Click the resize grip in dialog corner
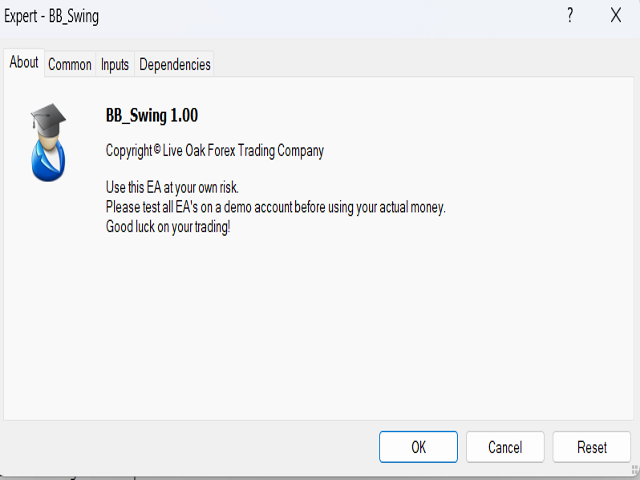The width and height of the screenshot is (640, 480). pos(635,470)
